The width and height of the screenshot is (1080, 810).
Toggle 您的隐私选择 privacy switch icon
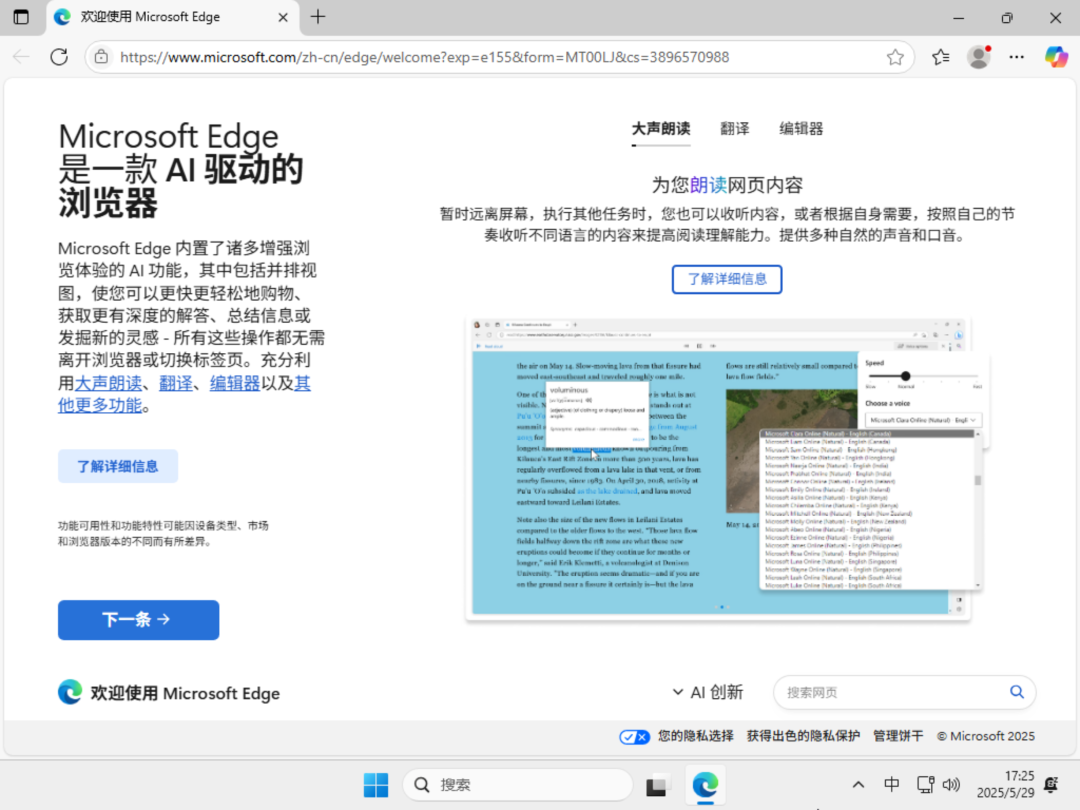[x=634, y=737]
